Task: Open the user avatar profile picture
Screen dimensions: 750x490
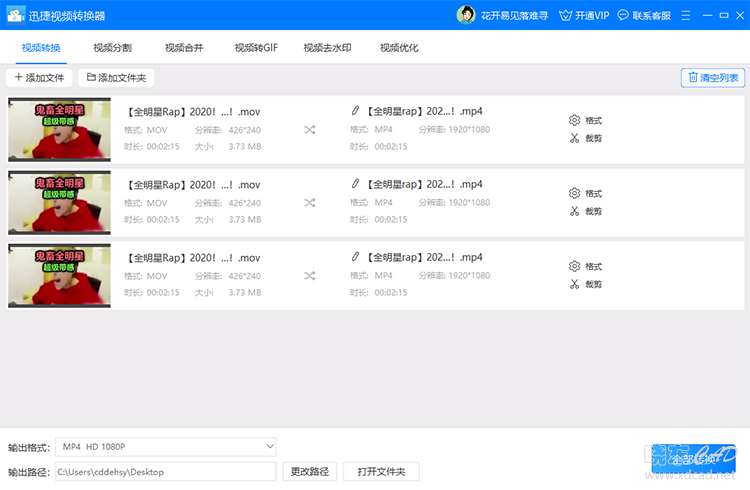Action: point(465,15)
